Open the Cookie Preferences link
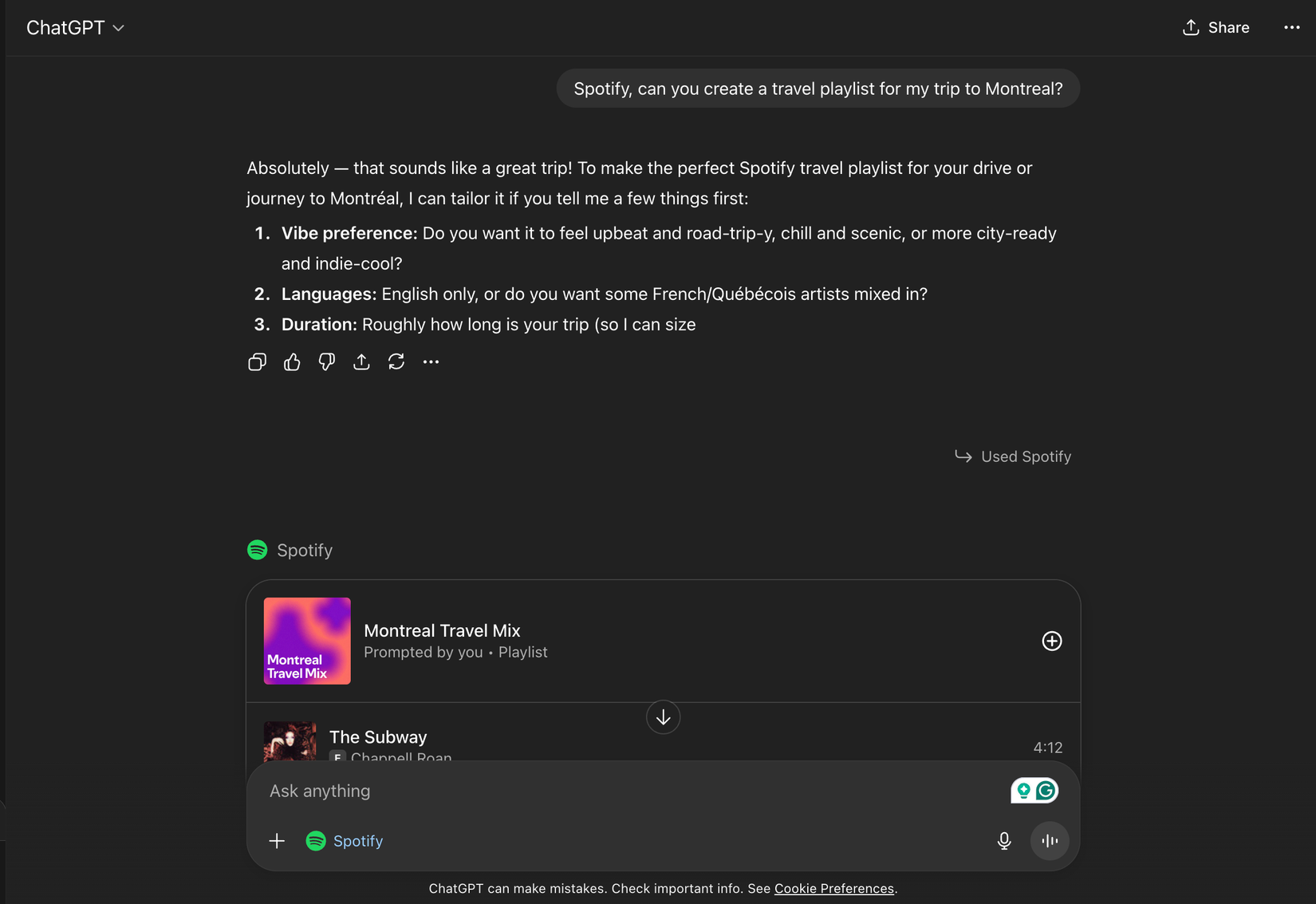This screenshot has width=1316, height=904. click(x=834, y=888)
